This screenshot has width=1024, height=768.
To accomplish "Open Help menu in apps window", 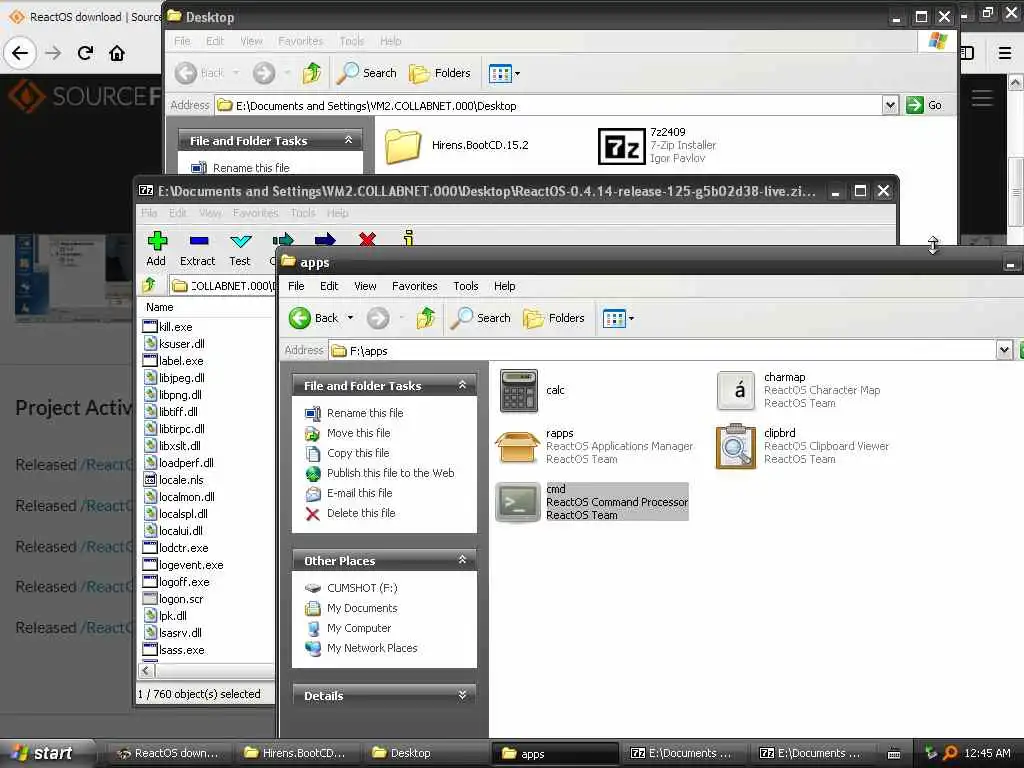I will point(504,286).
